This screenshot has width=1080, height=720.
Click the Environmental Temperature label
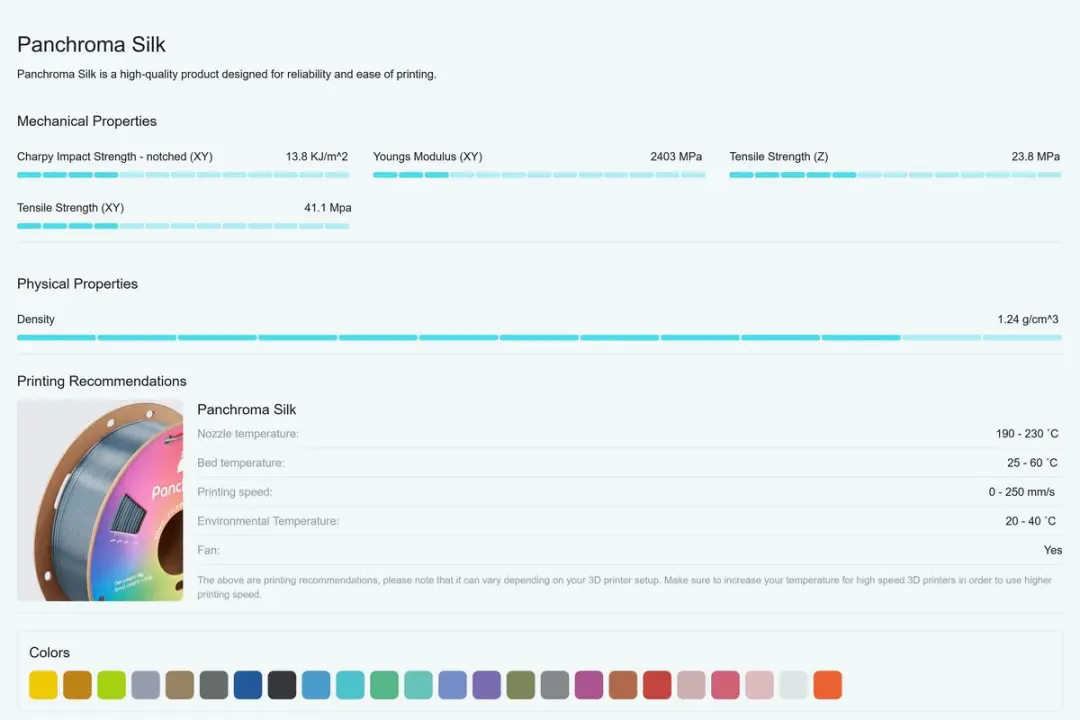click(268, 522)
